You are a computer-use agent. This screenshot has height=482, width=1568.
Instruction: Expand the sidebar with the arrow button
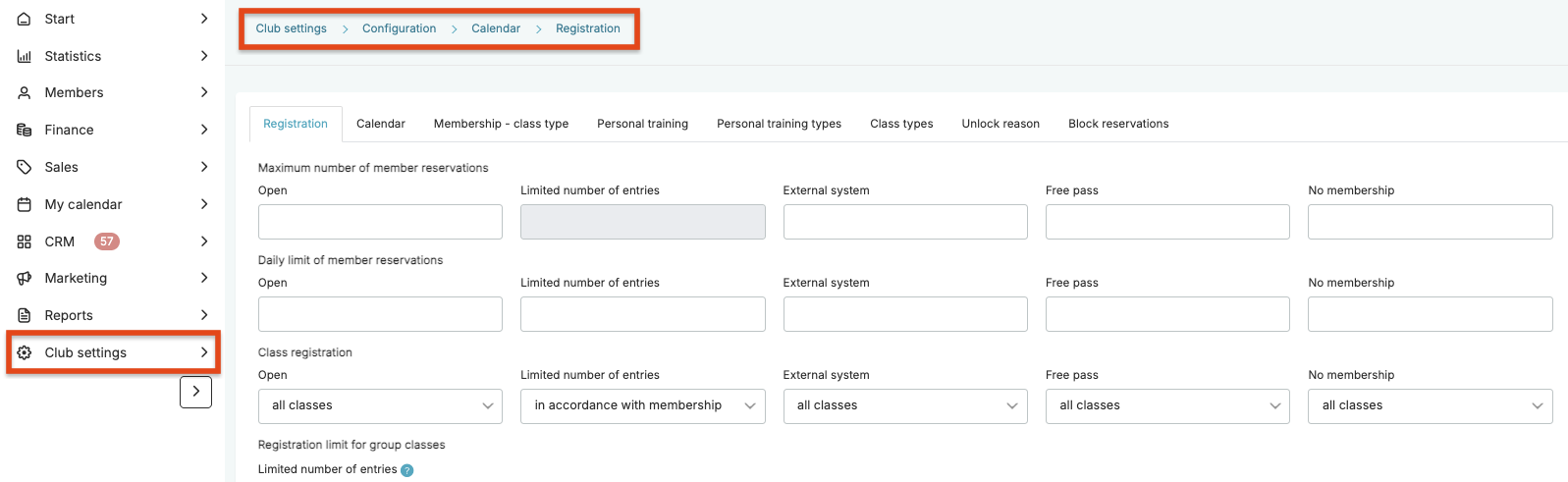pos(196,392)
